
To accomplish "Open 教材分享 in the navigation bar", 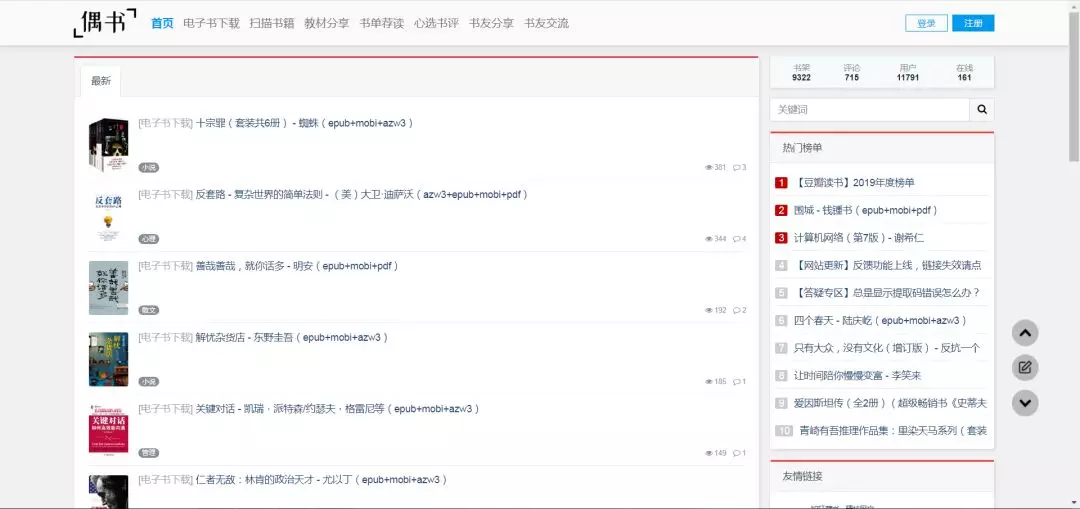I will (x=326, y=23).
